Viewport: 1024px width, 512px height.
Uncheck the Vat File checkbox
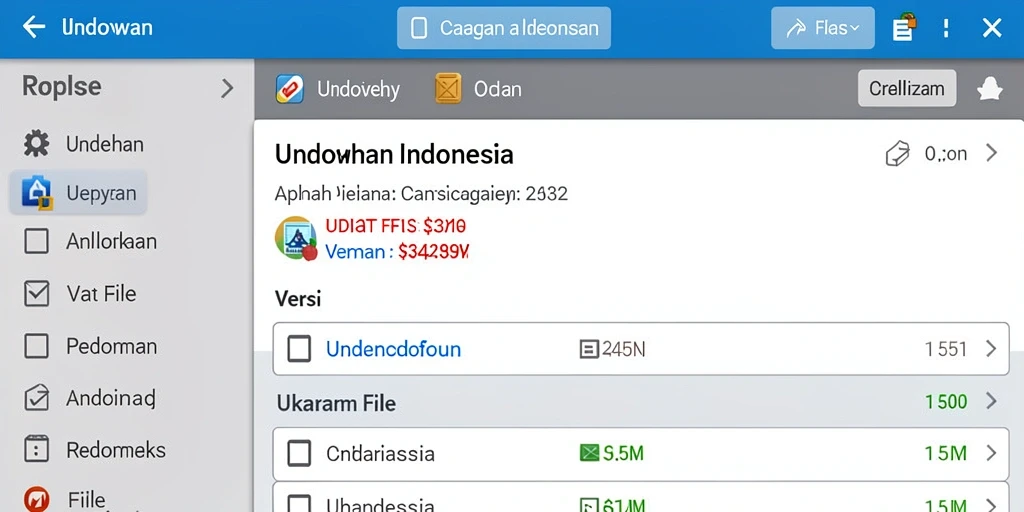coord(36,293)
